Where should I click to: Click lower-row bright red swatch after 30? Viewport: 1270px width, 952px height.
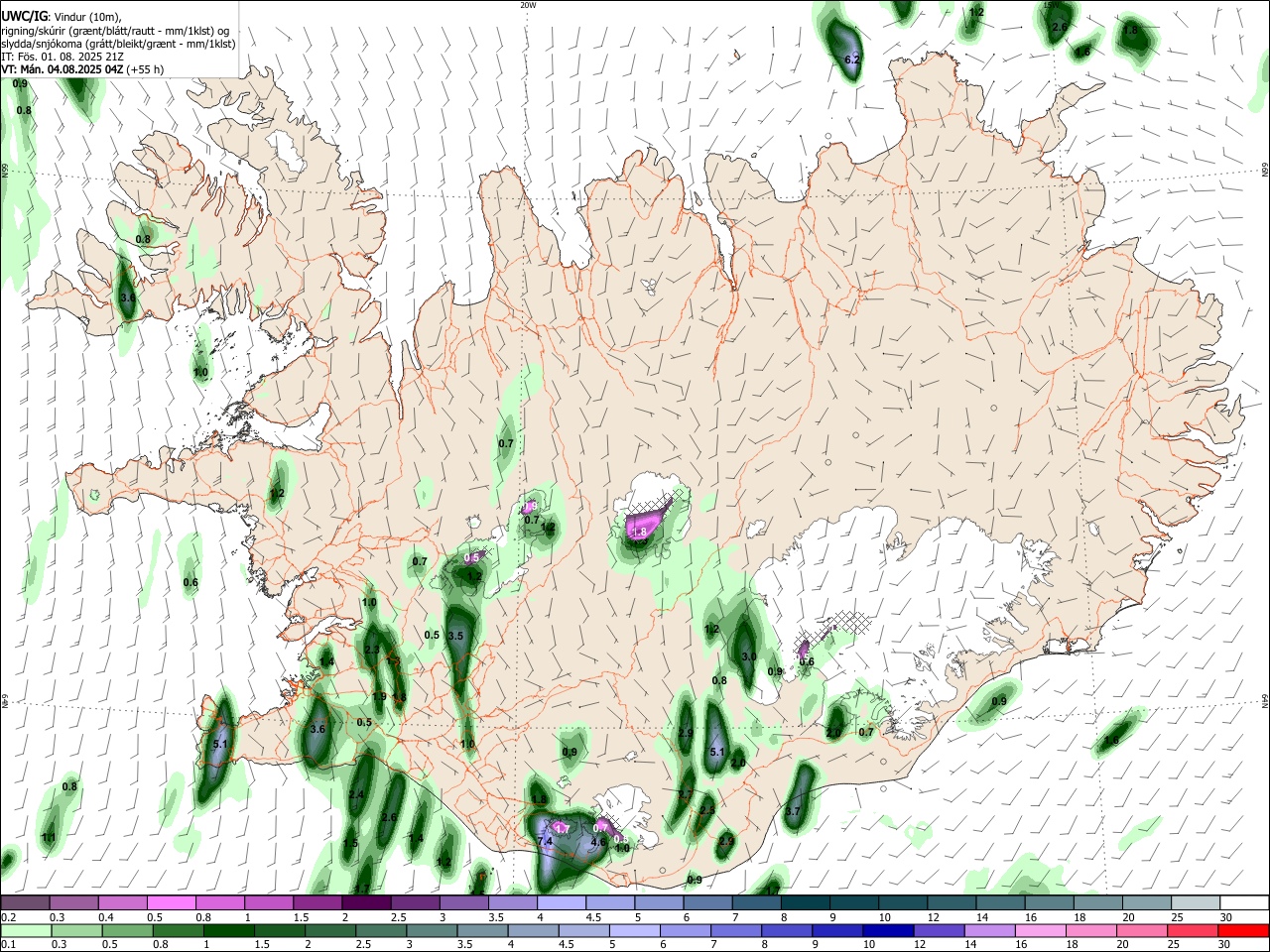pos(1243,931)
